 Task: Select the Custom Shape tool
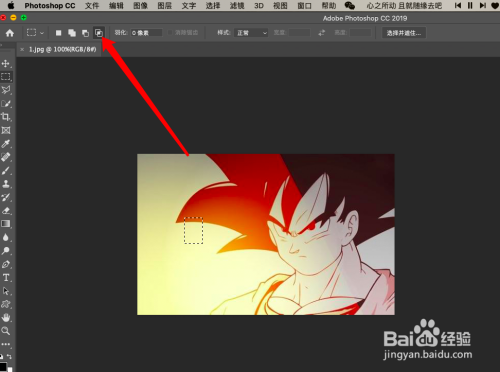coord(6,304)
